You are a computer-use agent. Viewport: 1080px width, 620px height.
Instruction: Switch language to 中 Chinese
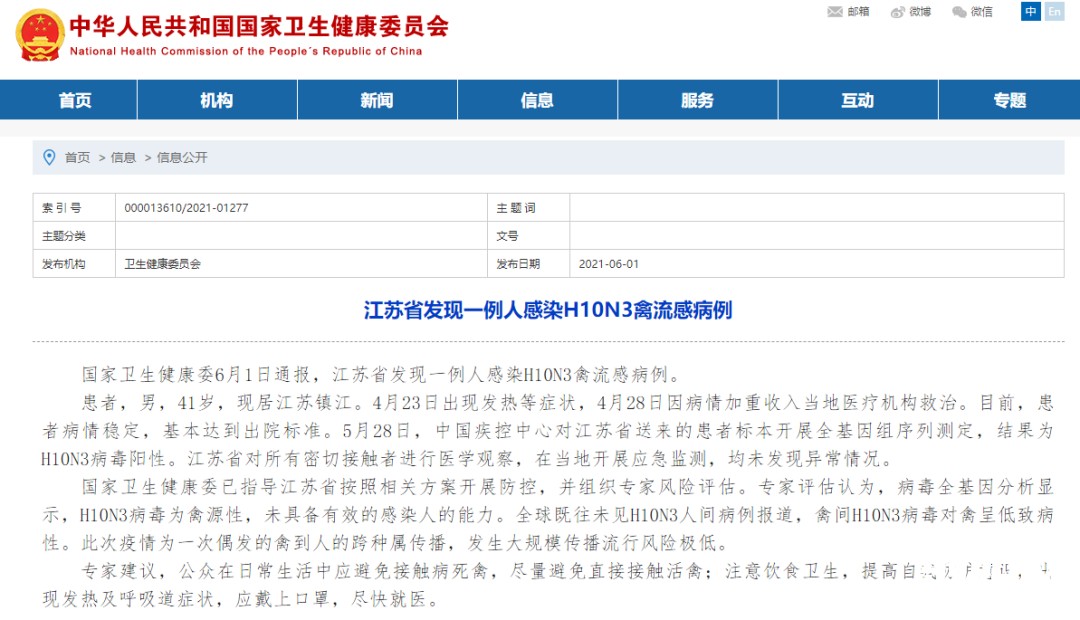tap(1030, 11)
